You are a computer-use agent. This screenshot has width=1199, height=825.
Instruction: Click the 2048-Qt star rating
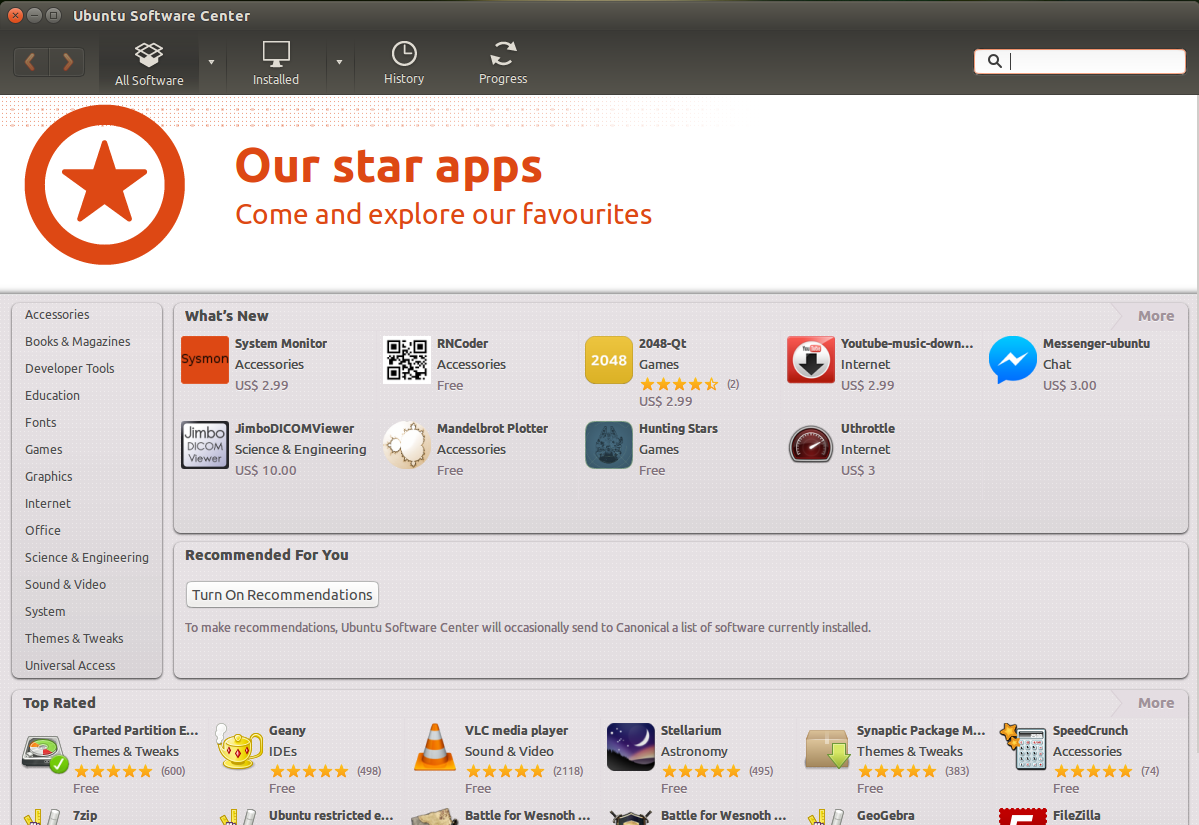point(678,384)
